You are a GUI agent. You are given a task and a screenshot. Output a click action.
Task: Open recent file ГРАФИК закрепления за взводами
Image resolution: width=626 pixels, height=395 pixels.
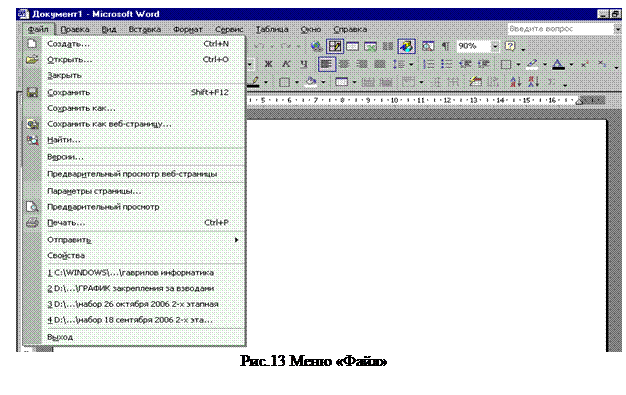click(x=135, y=288)
